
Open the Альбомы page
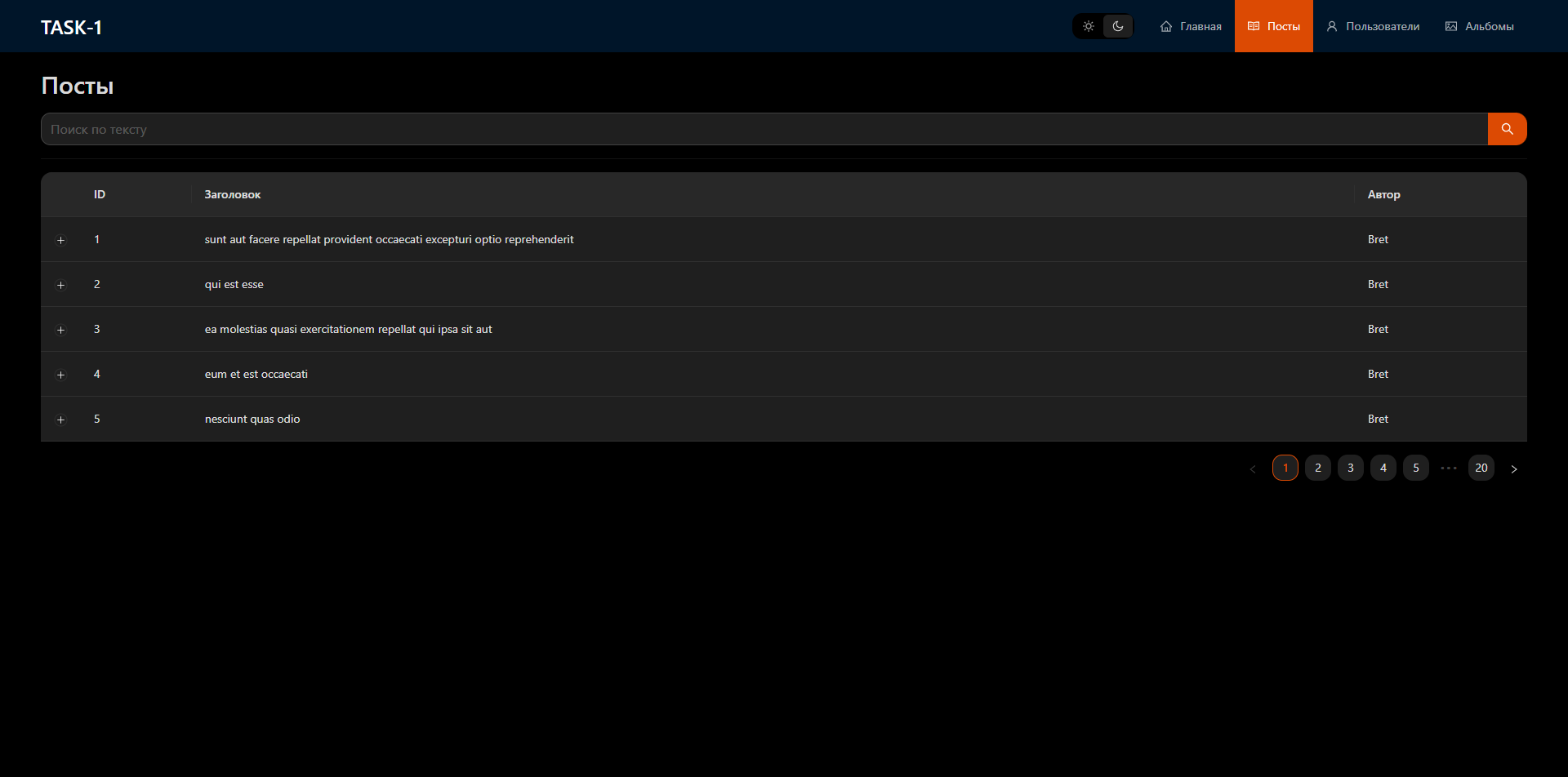[x=1479, y=26]
